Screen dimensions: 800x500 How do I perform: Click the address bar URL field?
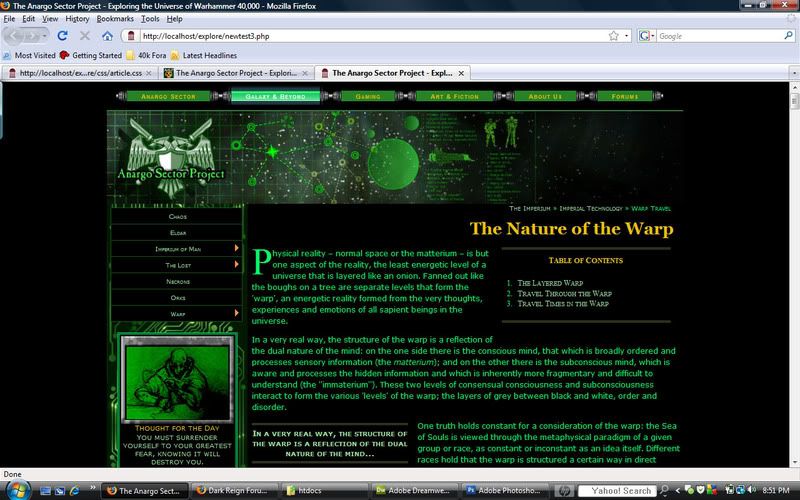coord(374,36)
